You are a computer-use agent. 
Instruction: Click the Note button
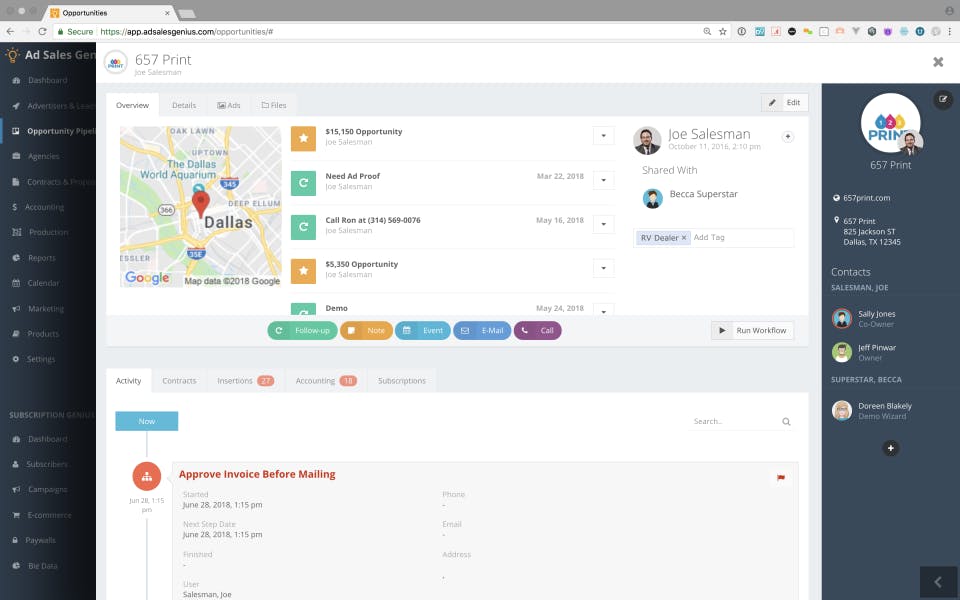[366, 331]
